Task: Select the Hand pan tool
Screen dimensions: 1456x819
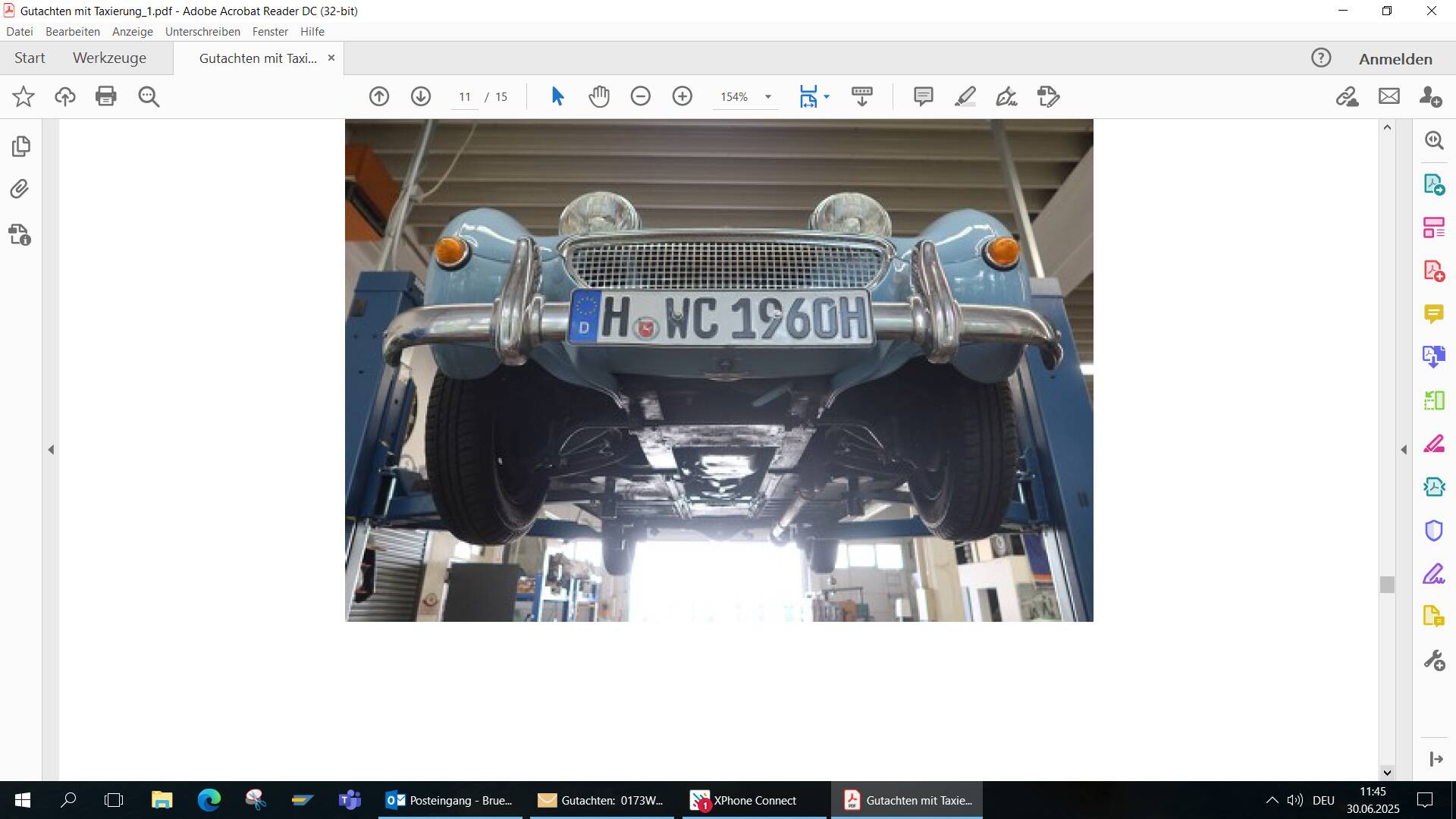Action: [x=599, y=96]
